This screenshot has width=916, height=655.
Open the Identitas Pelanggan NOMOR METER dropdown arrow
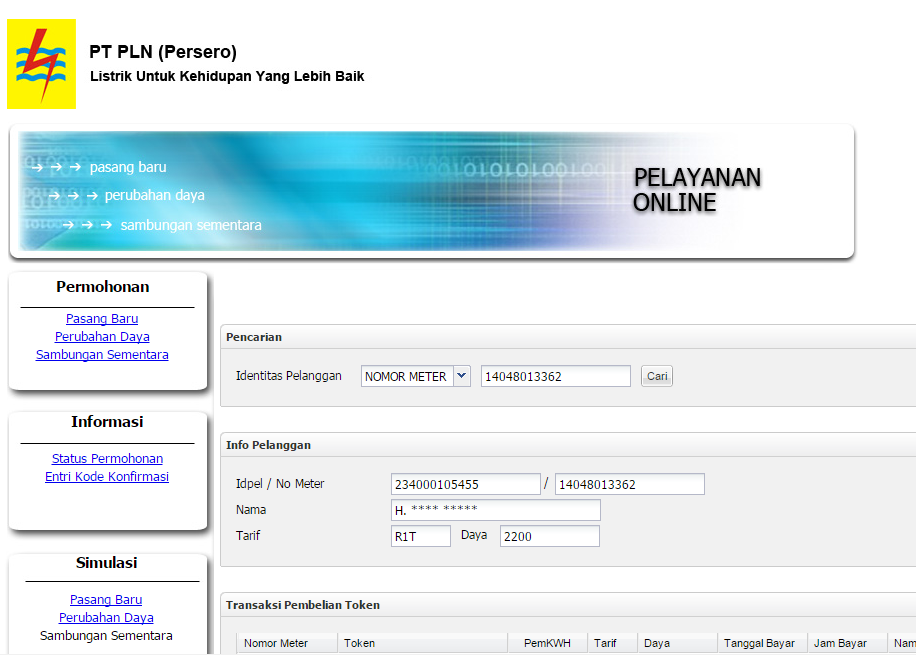462,376
